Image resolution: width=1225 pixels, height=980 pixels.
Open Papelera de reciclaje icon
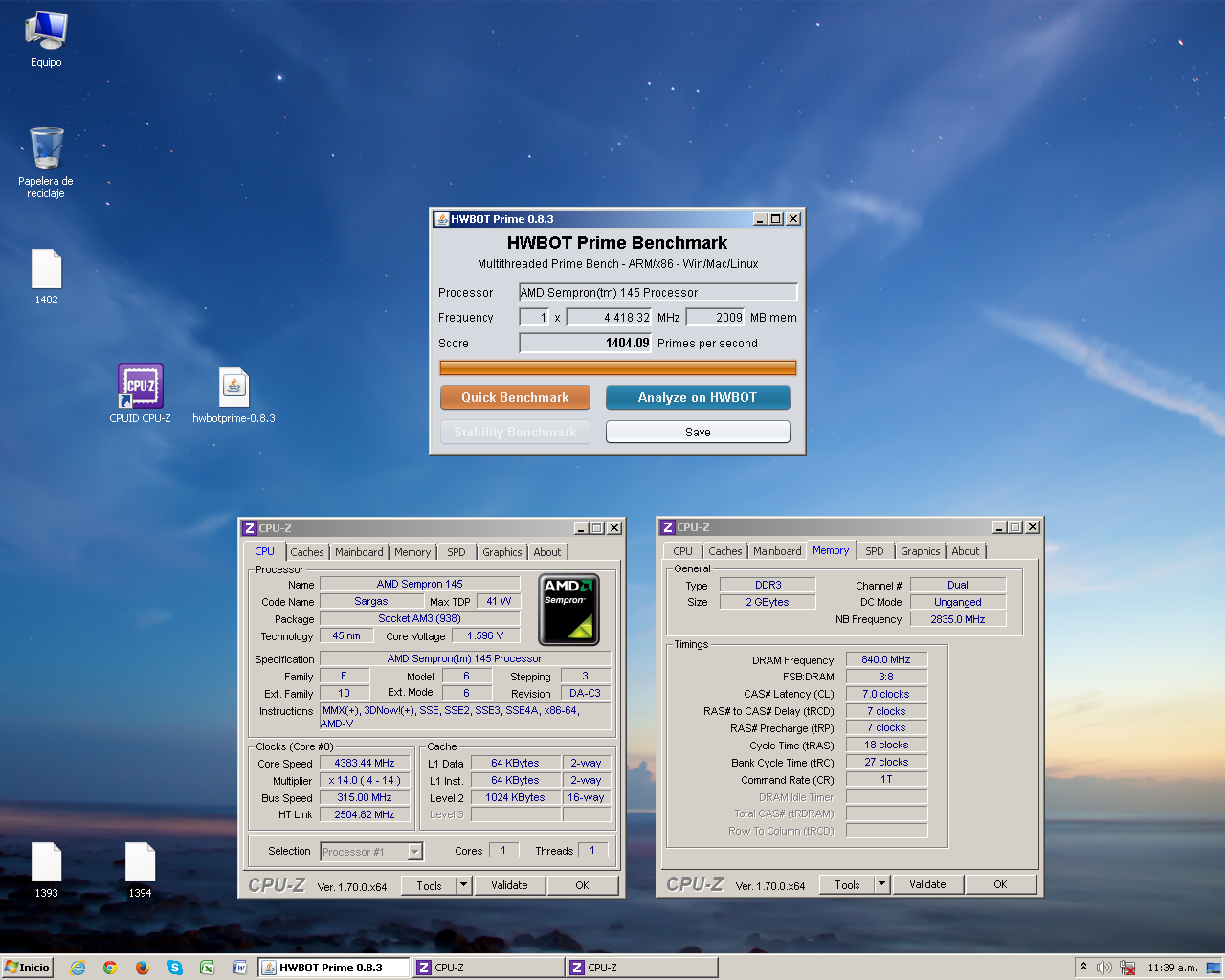tap(46, 161)
